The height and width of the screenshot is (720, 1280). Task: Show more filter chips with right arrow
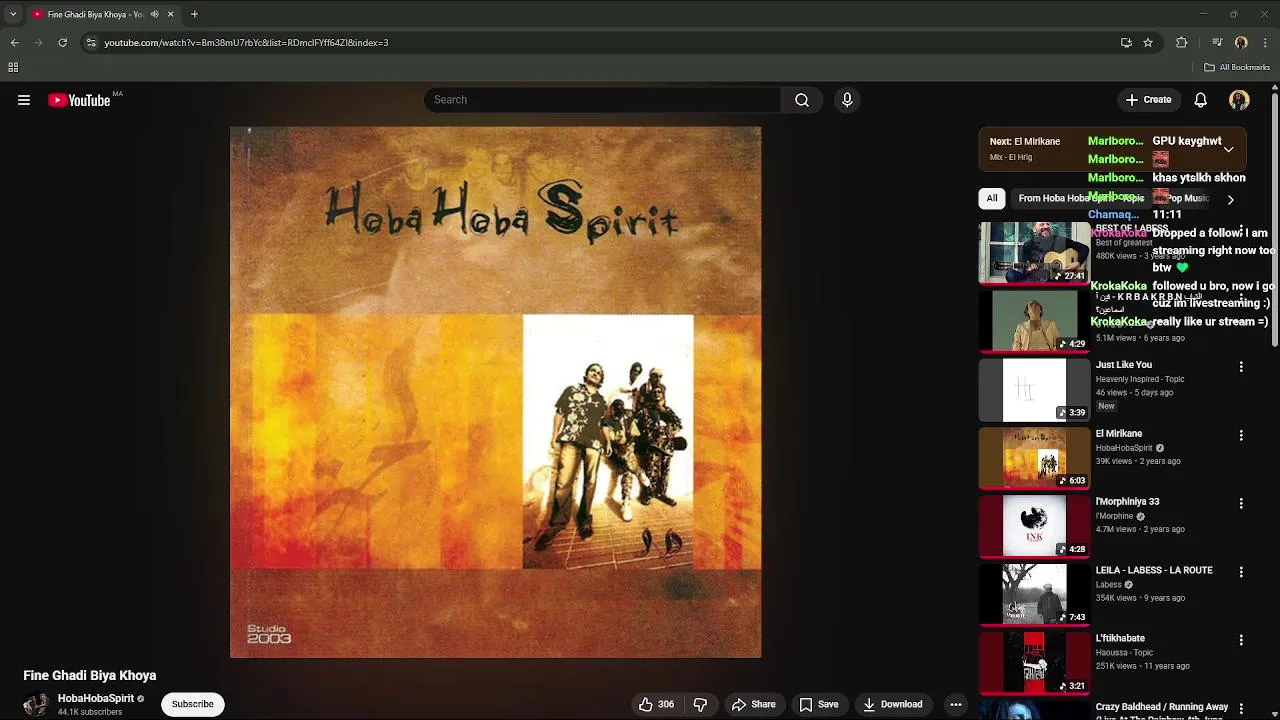click(x=1230, y=199)
